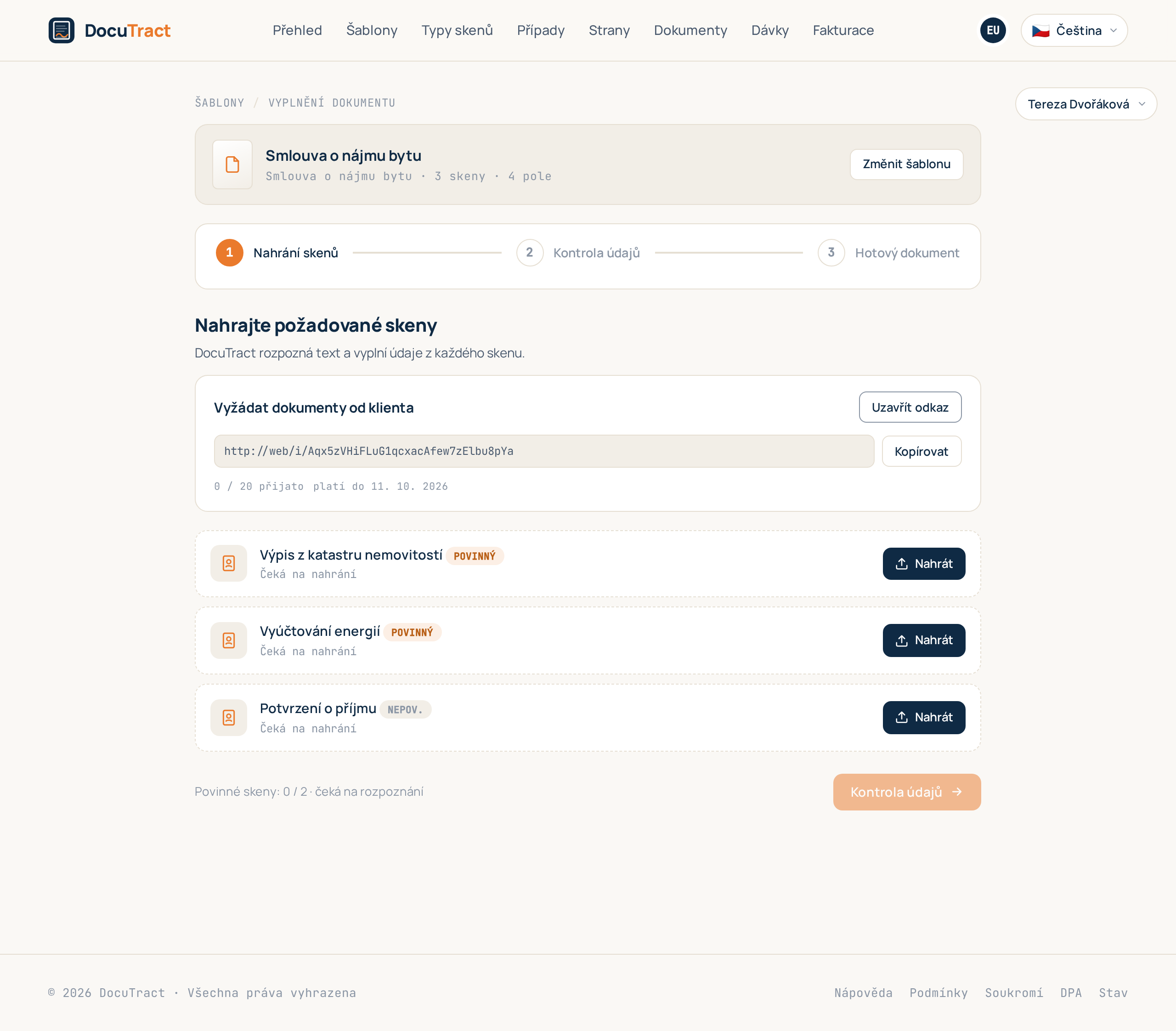
Task: Expand the Tereza Dvořáková user menu
Action: [x=1086, y=104]
